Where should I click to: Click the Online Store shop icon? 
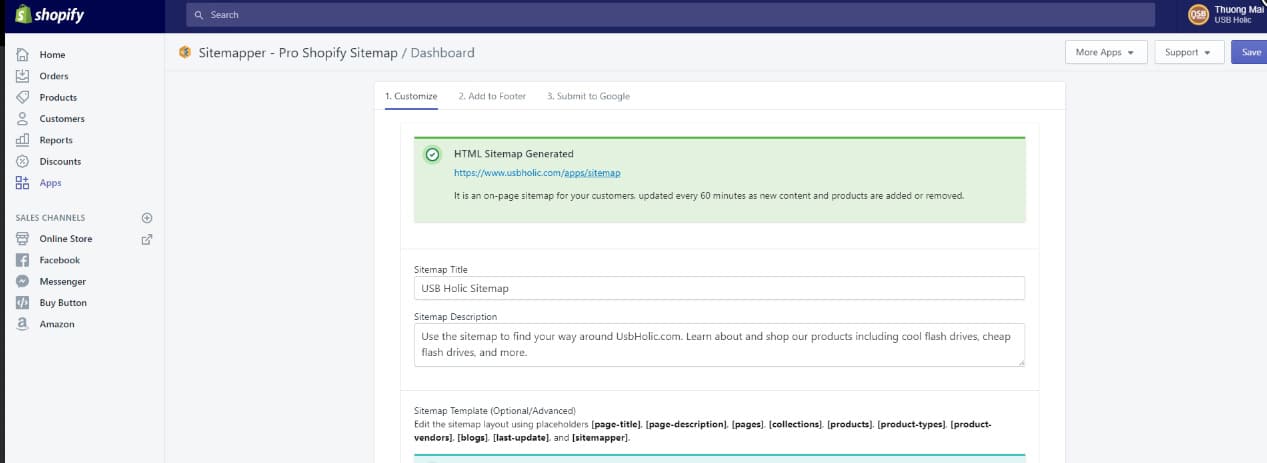pos(23,239)
